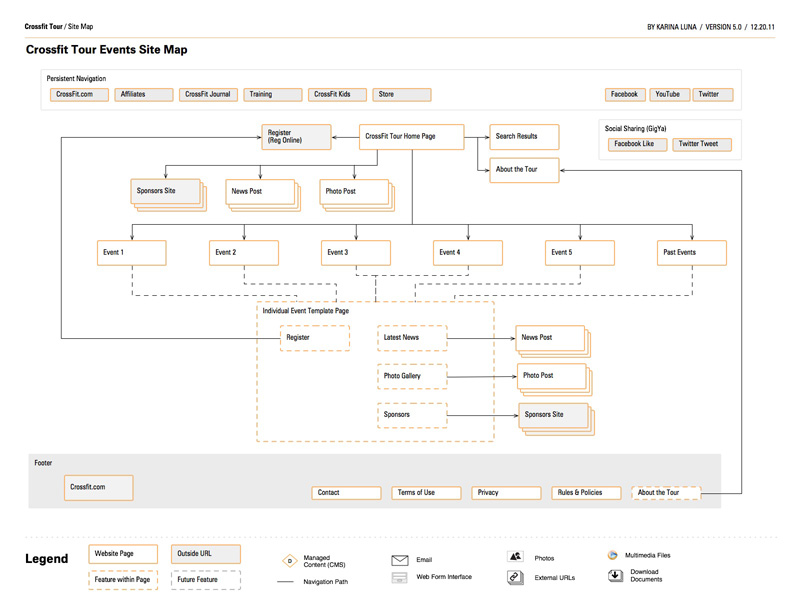Click the "Footer" section label
800x613 pixels.
(x=43, y=463)
